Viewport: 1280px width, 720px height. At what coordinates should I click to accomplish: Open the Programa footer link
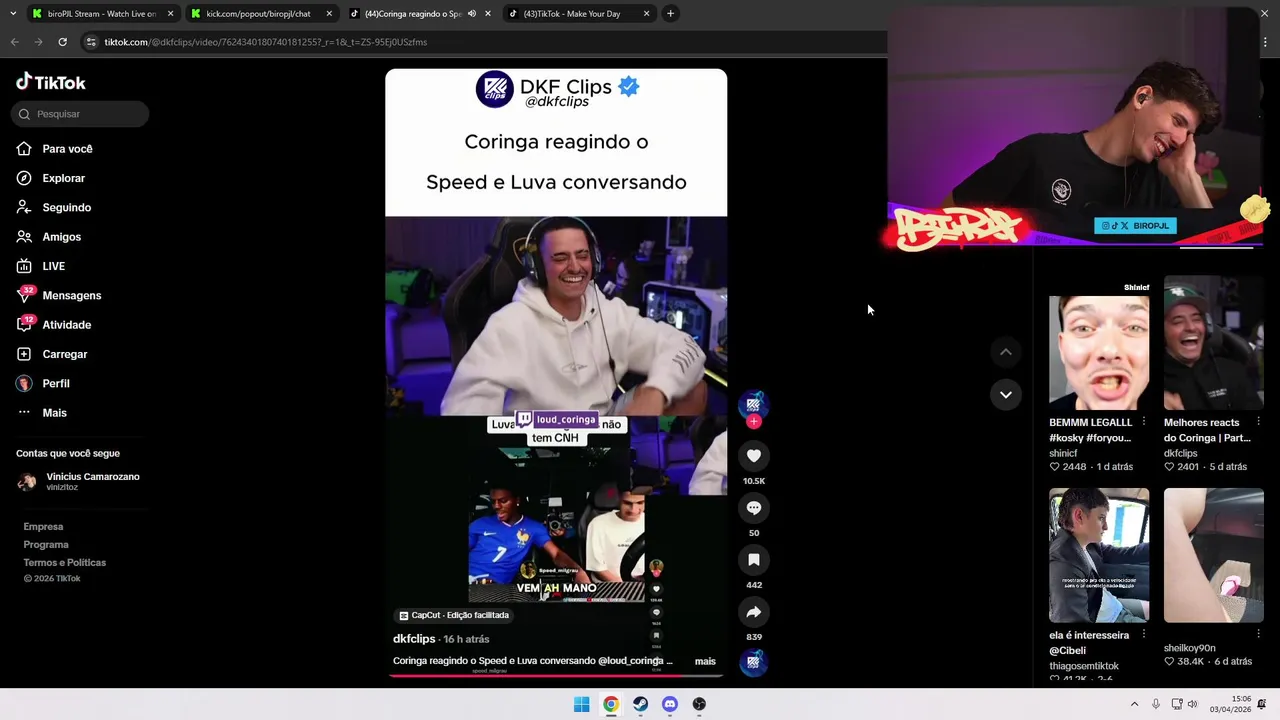46,544
